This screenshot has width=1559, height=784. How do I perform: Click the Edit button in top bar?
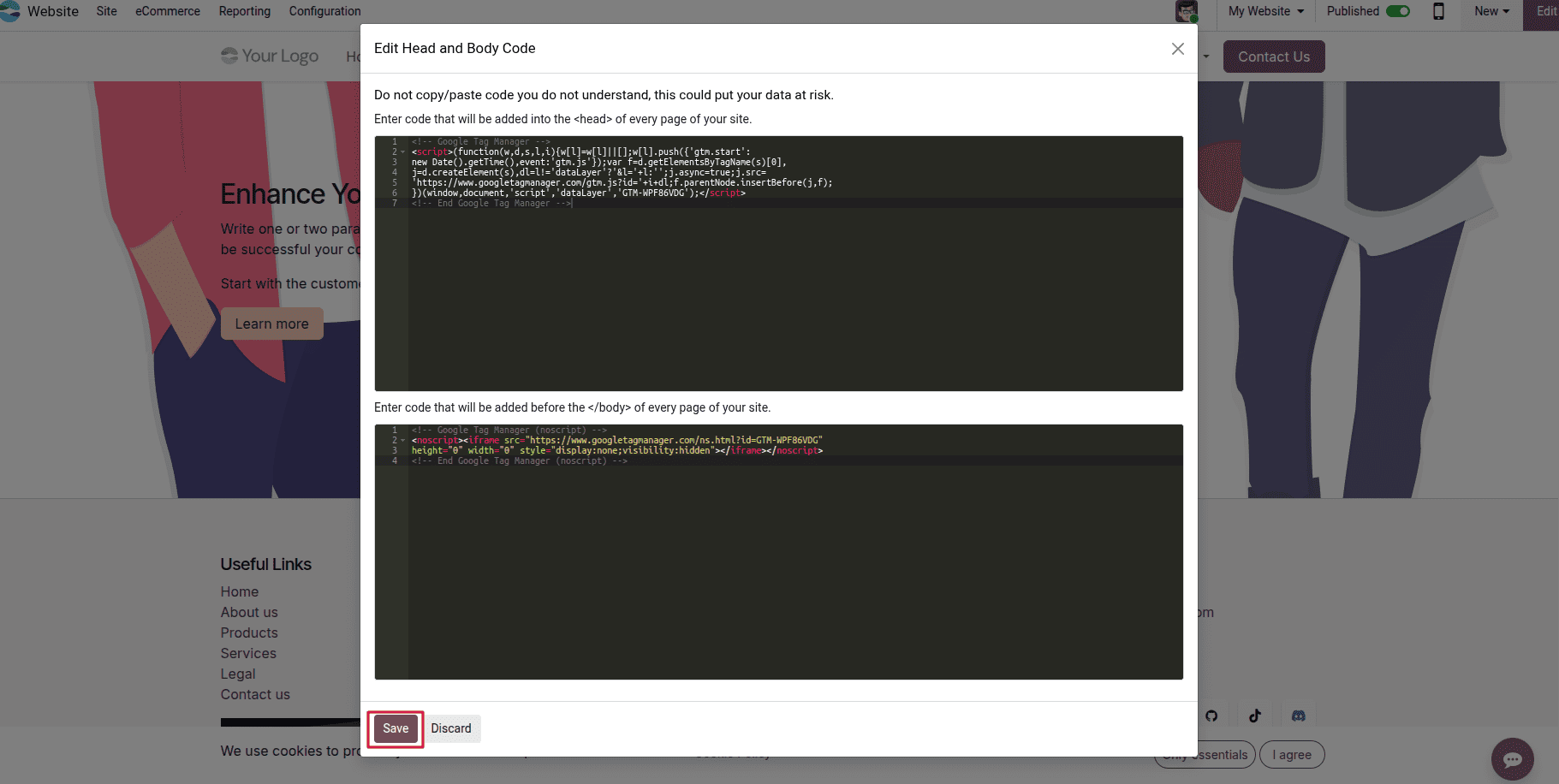coord(1544,11)
